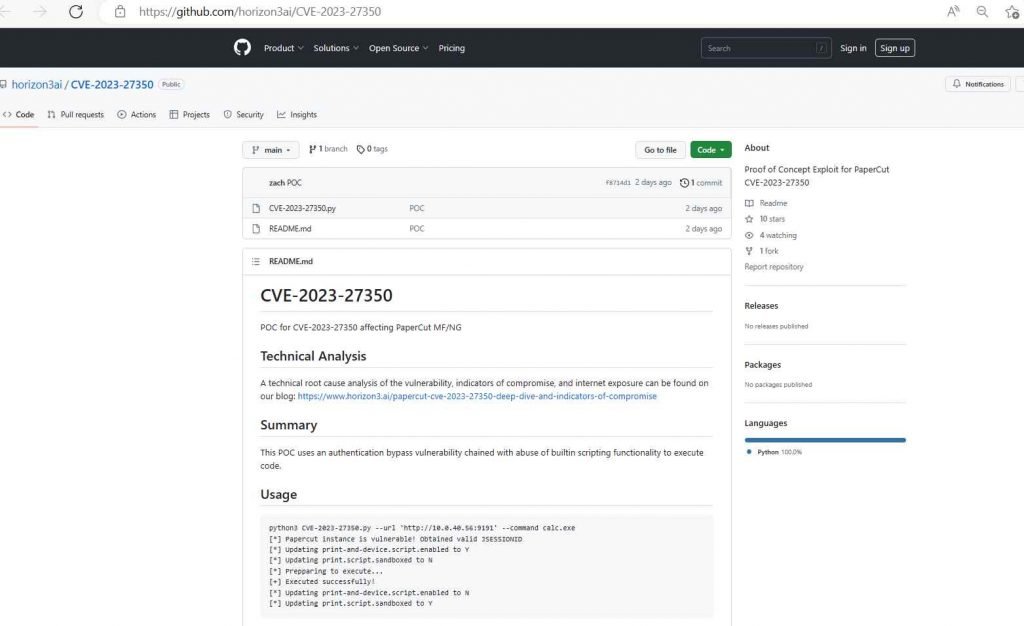Click the fork icon next to 1 fork
The height and width of the screenshot is (626, 1024).
coord(749,251)
